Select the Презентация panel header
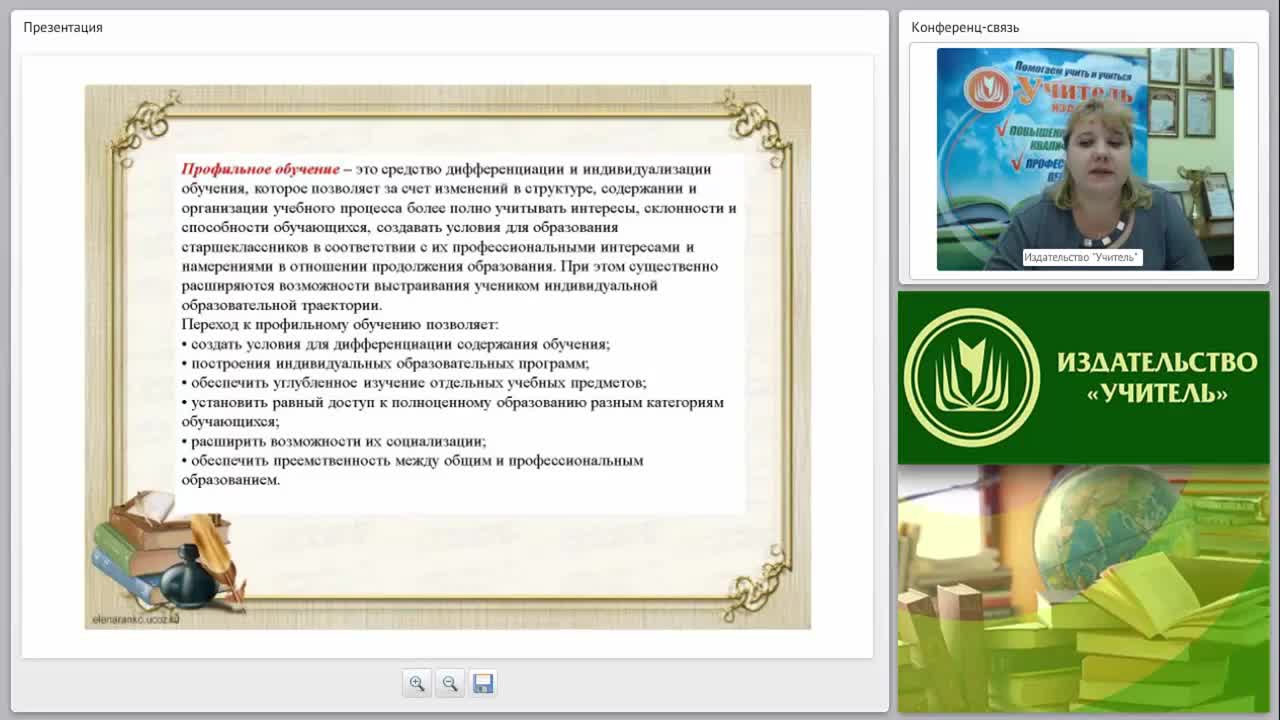 pyautogui.click(x=63, y=27)
